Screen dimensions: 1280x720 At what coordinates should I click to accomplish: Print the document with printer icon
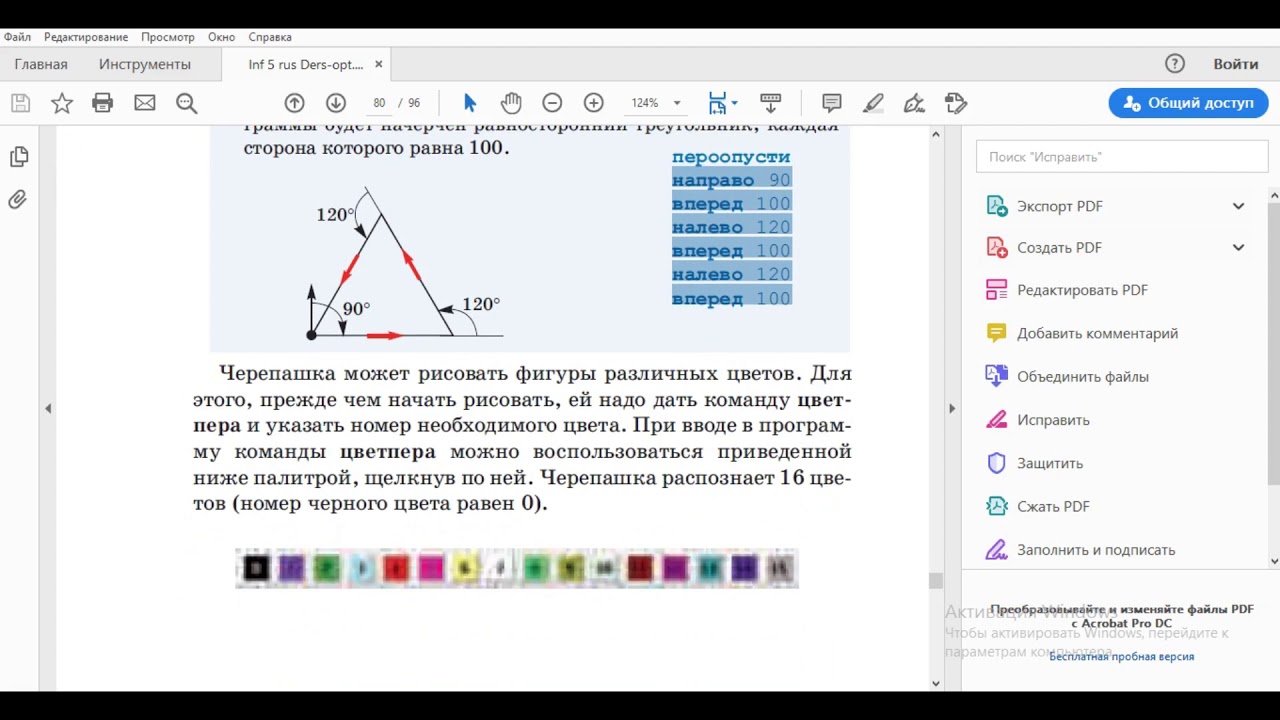pos(103,103)
